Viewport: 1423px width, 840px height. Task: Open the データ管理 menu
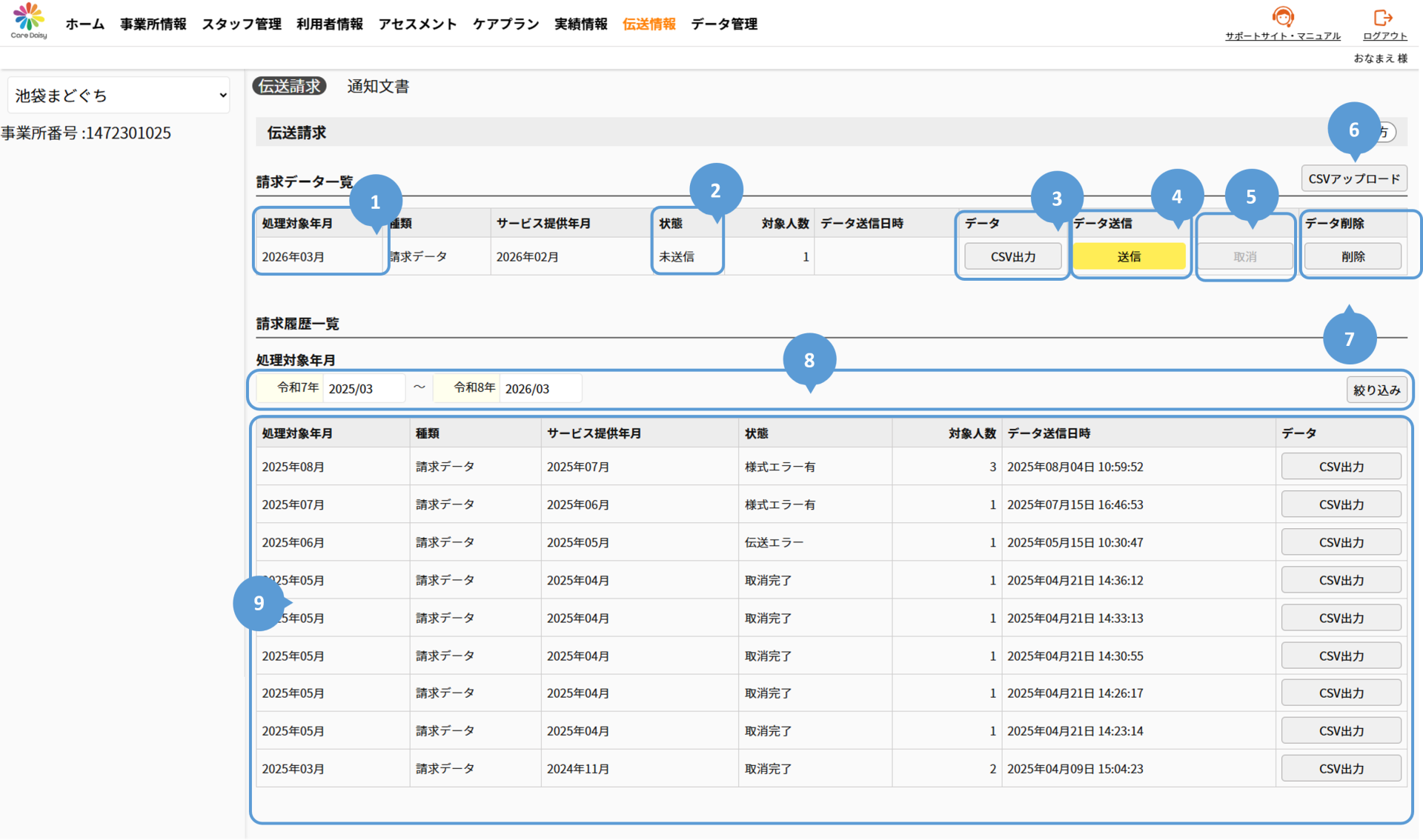click(724, 24)
